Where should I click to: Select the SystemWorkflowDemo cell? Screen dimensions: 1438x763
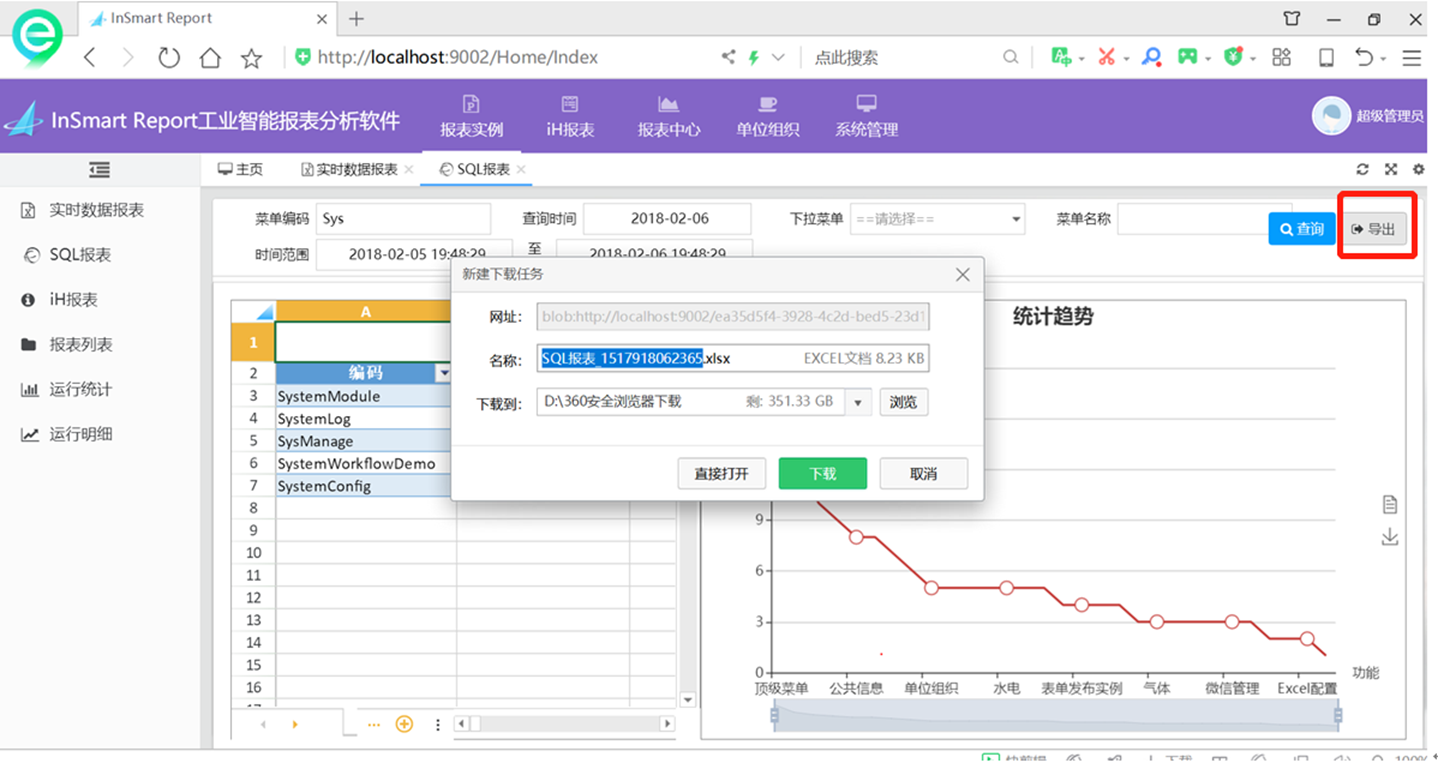364,464
